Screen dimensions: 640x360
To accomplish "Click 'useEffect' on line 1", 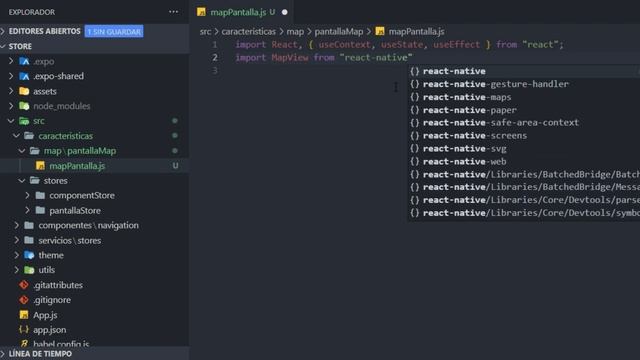I will tap(456, 44).
